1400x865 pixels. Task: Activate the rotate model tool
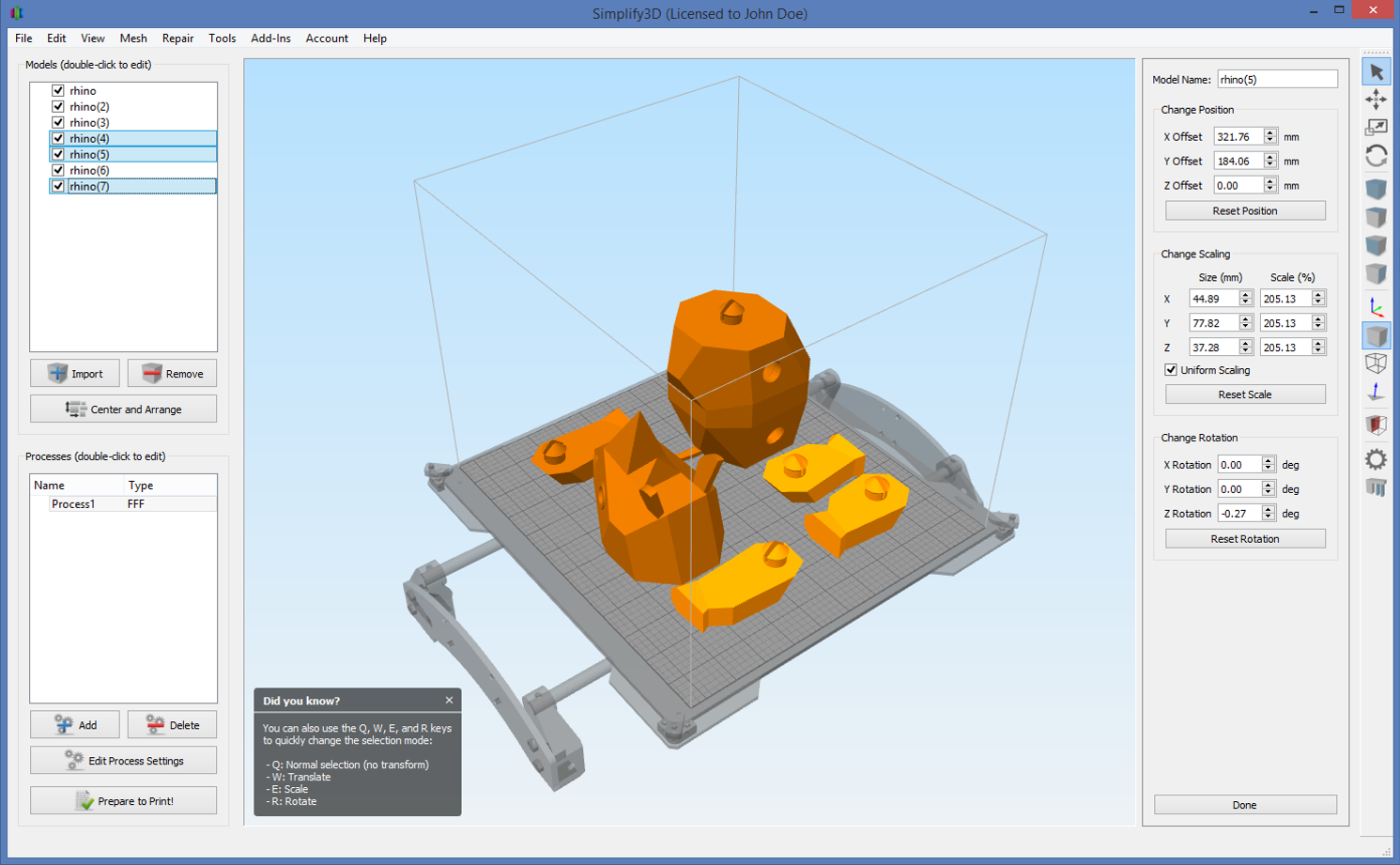click(1377, 156)
